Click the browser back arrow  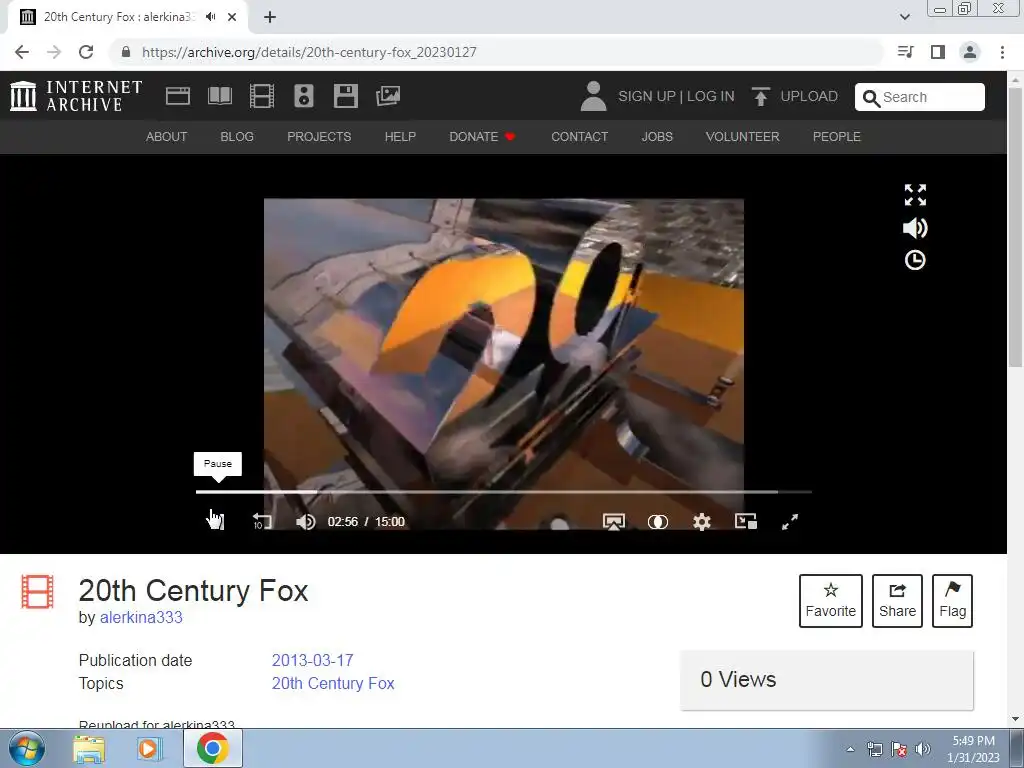pyautogui.click(x=22, y=52)
